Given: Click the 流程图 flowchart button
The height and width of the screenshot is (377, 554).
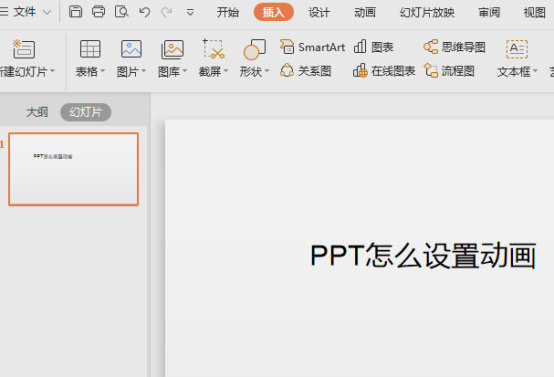Looking at the screenshot, I should tap(449, 71).
